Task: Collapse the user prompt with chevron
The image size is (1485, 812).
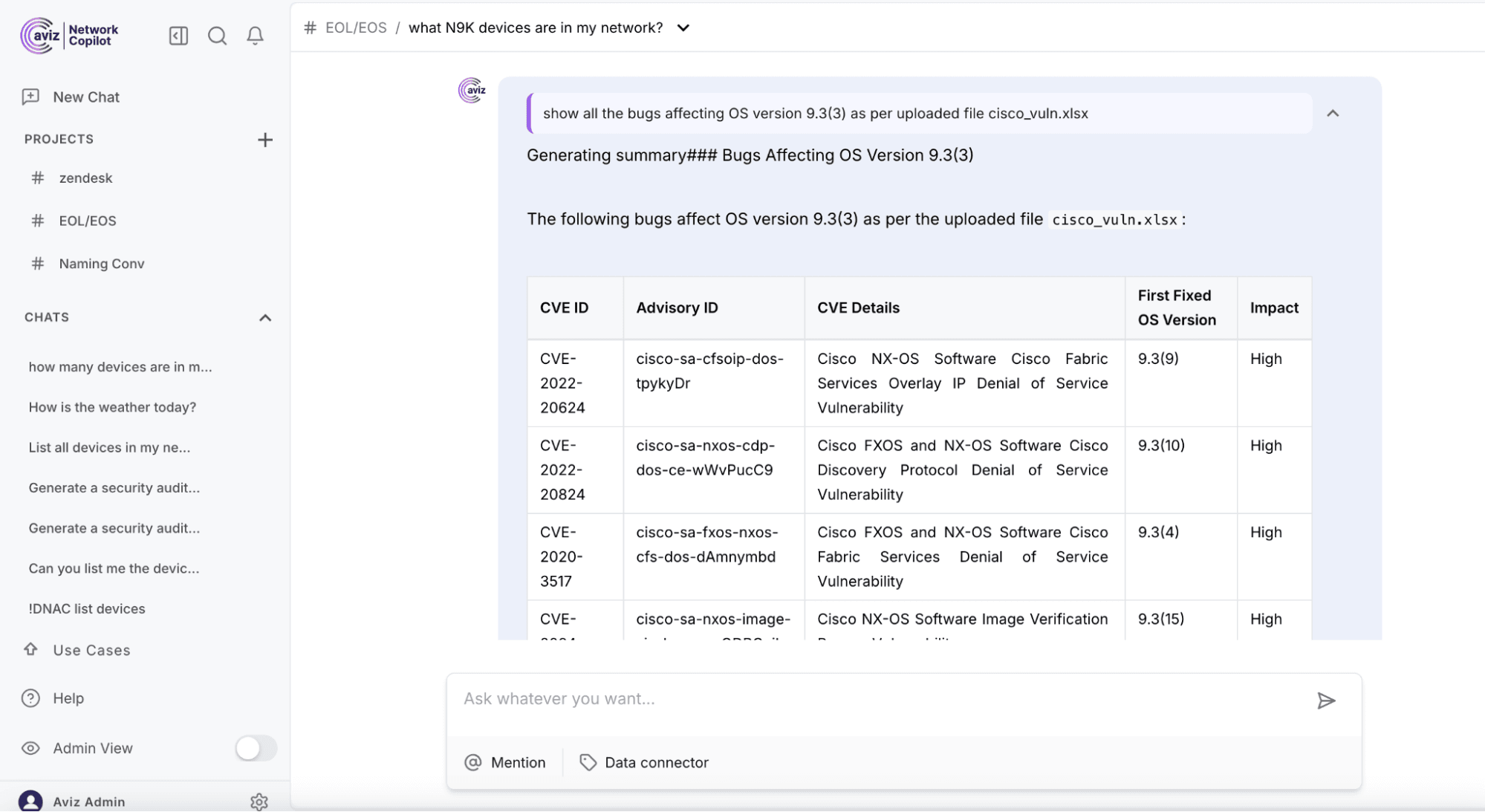Action: pos(1333,113)
